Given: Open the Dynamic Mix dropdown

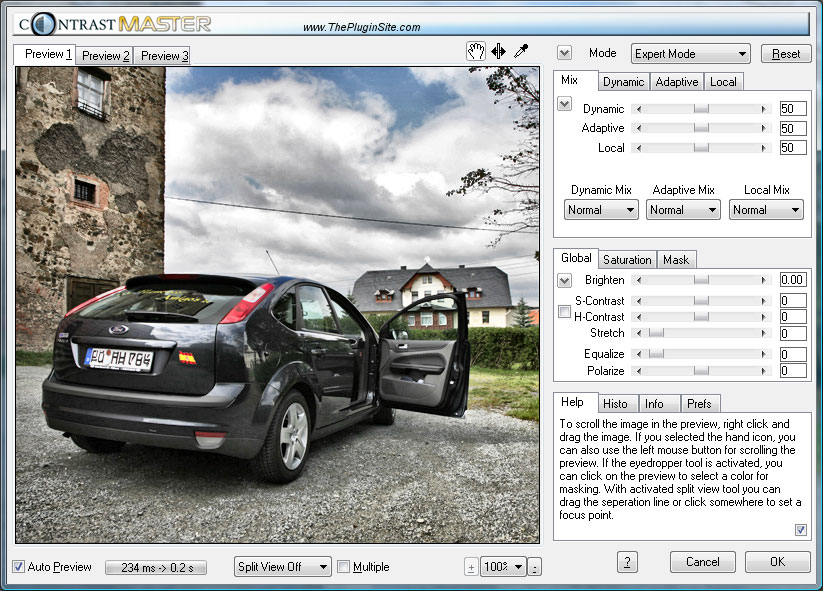Looking at the screenshot, I should [x=601, y=210].
